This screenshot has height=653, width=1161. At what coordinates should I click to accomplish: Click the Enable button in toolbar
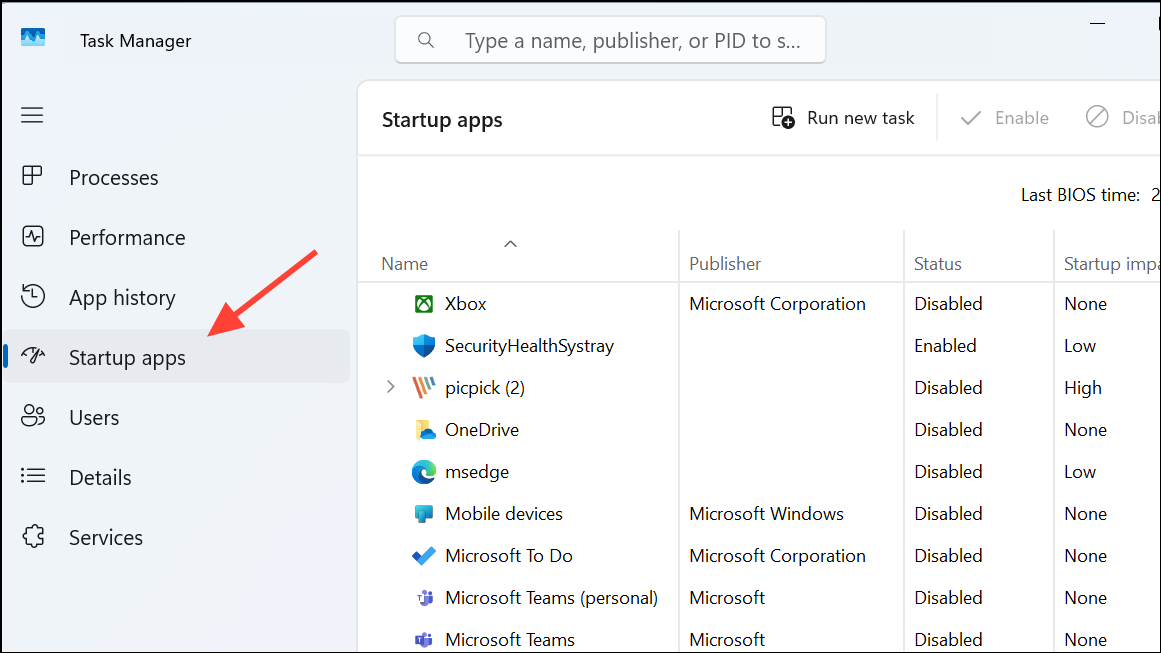click(x=1004, y=118)
